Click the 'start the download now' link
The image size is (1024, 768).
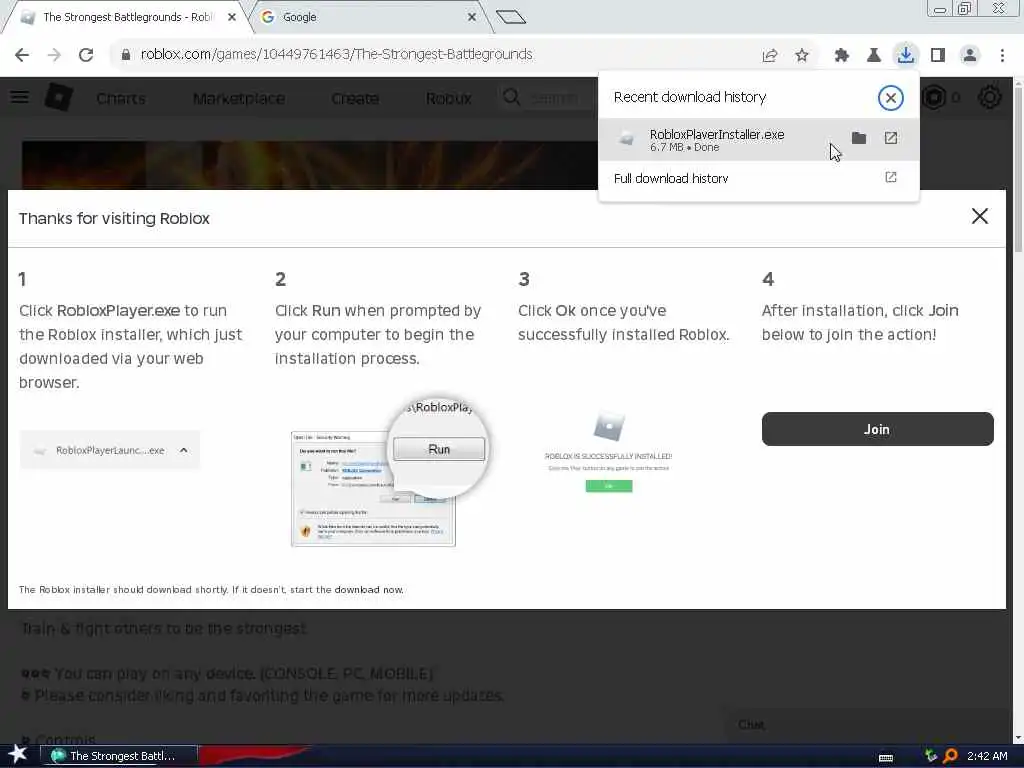point(368,590)
